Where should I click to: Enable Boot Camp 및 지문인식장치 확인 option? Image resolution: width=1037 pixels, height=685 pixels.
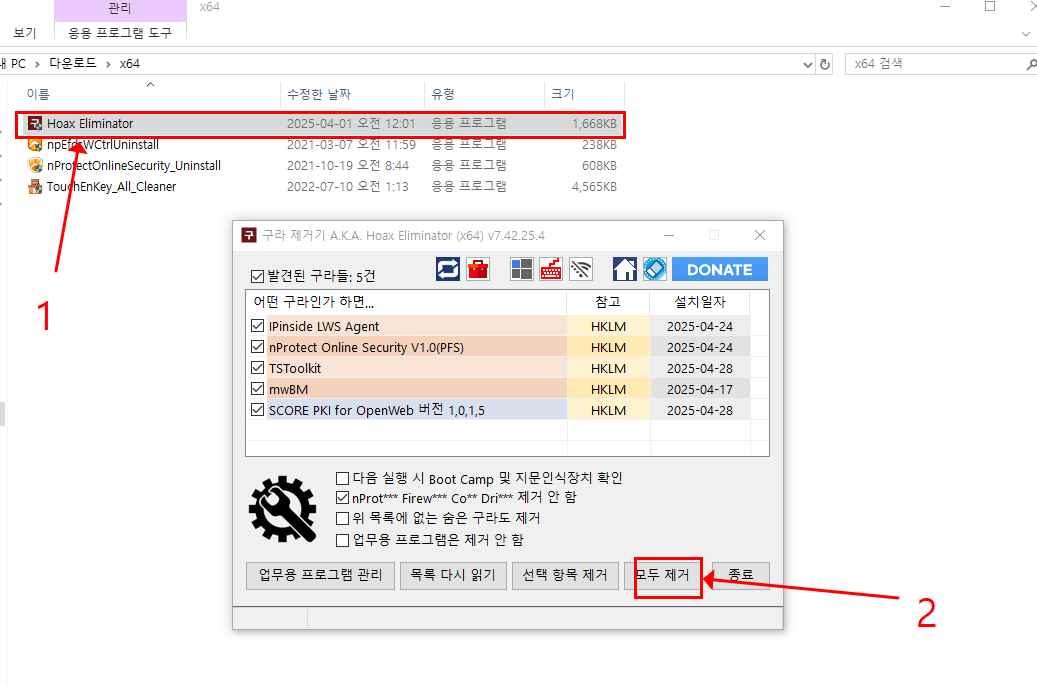point(343,478)
